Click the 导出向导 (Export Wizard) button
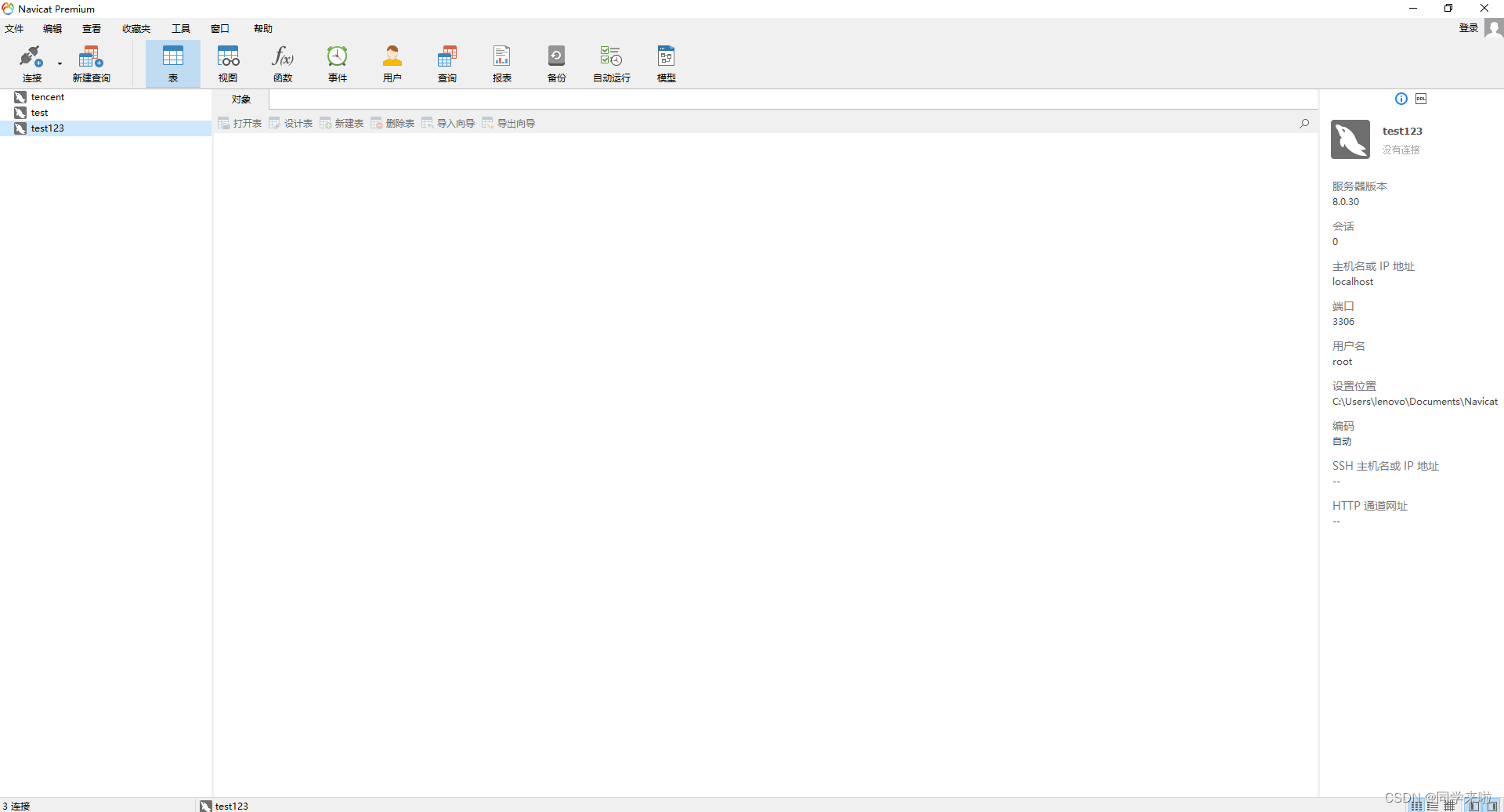 click(x=508, y=123)
